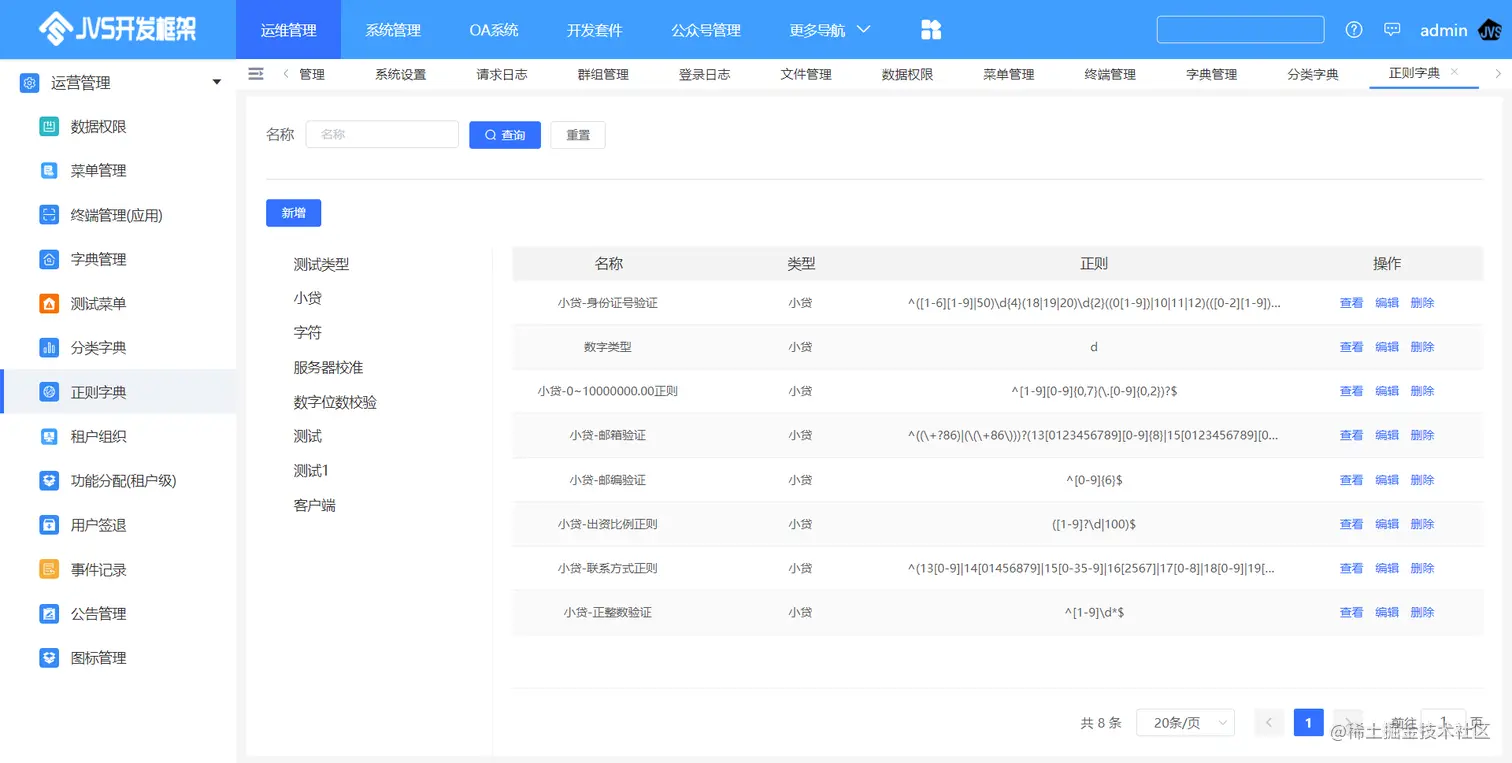Image resolution: width=1512 pixels, height=763 pixels.
Task: Toggle the sidebar collapse hamburger icon
Action: [256, 74]
